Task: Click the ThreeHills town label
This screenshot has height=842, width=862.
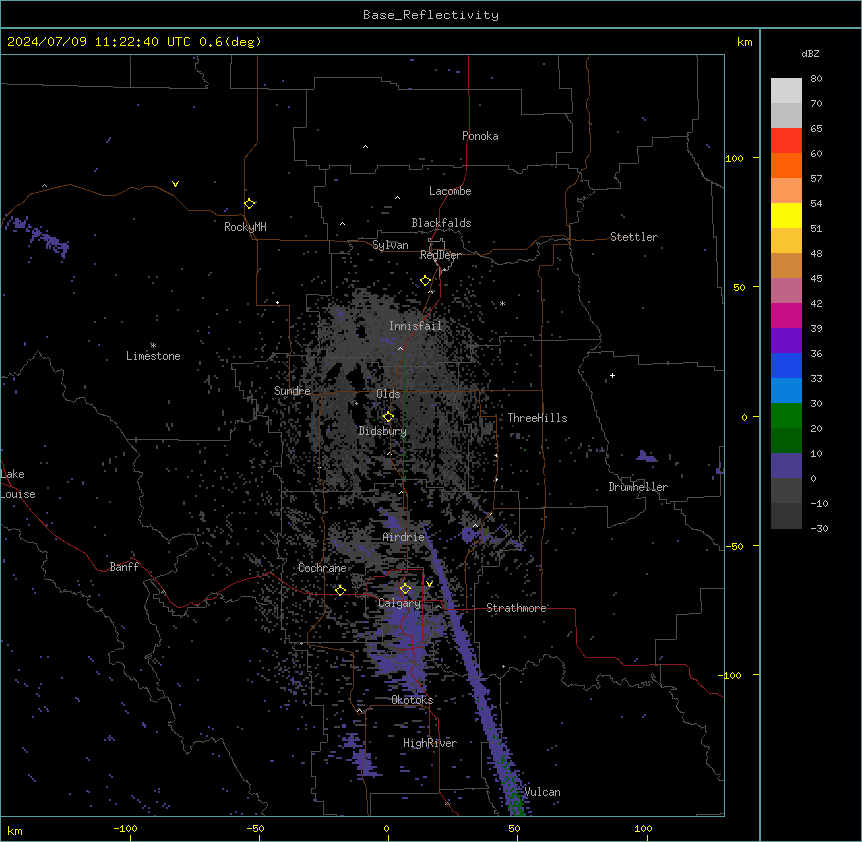Action: coord(537,418)
